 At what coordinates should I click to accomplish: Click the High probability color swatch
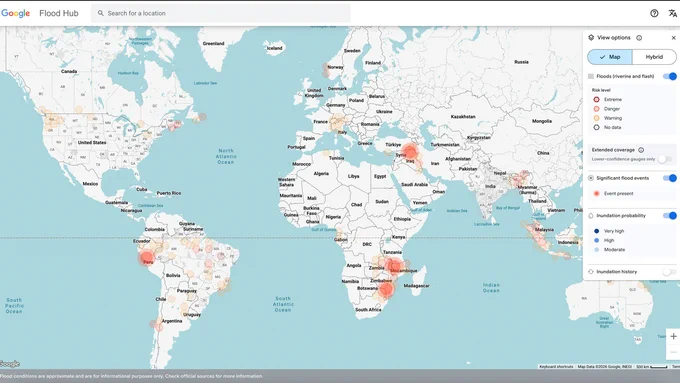596,240
